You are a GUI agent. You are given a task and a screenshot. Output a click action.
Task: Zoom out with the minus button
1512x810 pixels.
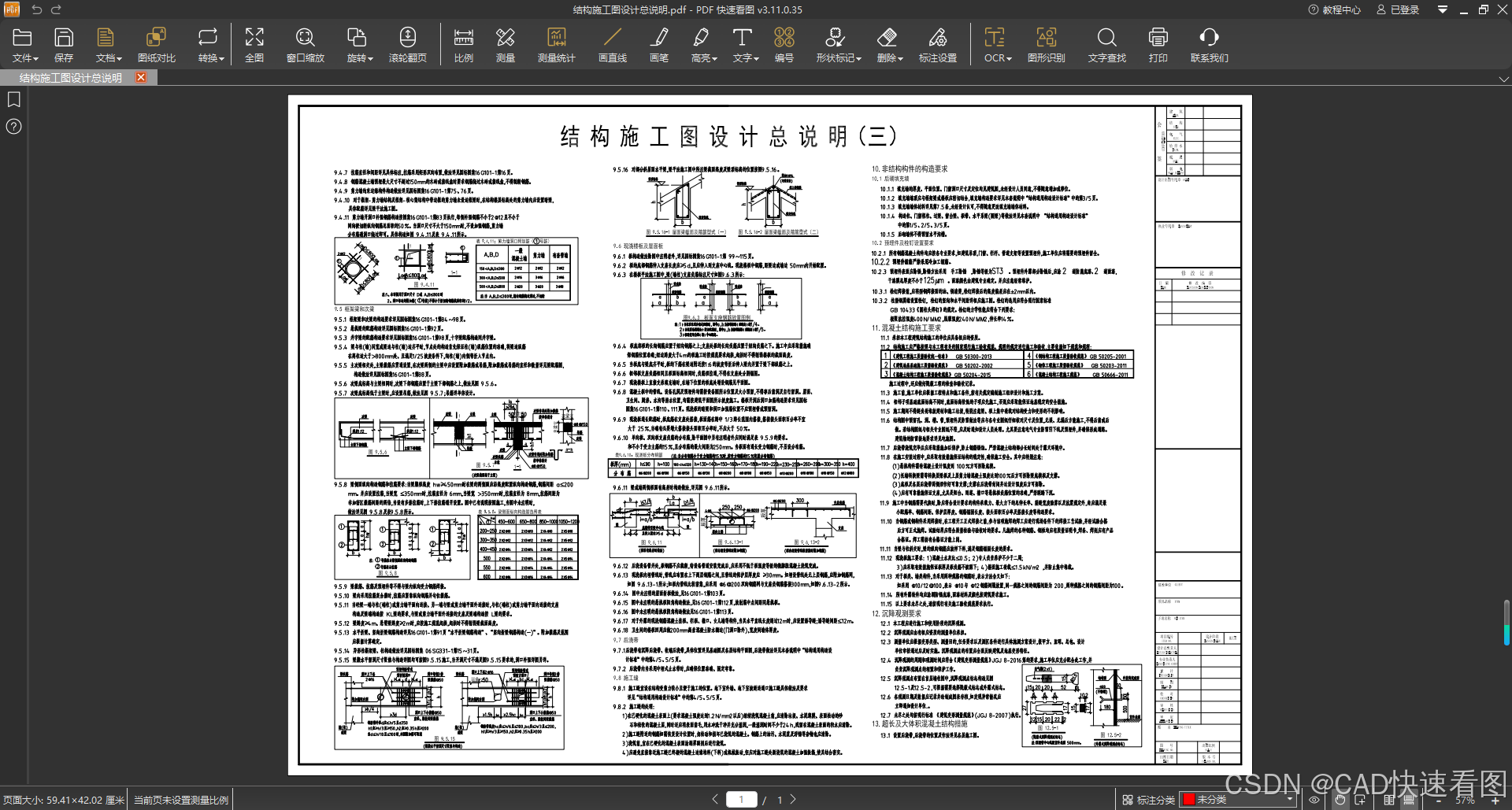coord(1439,800)
